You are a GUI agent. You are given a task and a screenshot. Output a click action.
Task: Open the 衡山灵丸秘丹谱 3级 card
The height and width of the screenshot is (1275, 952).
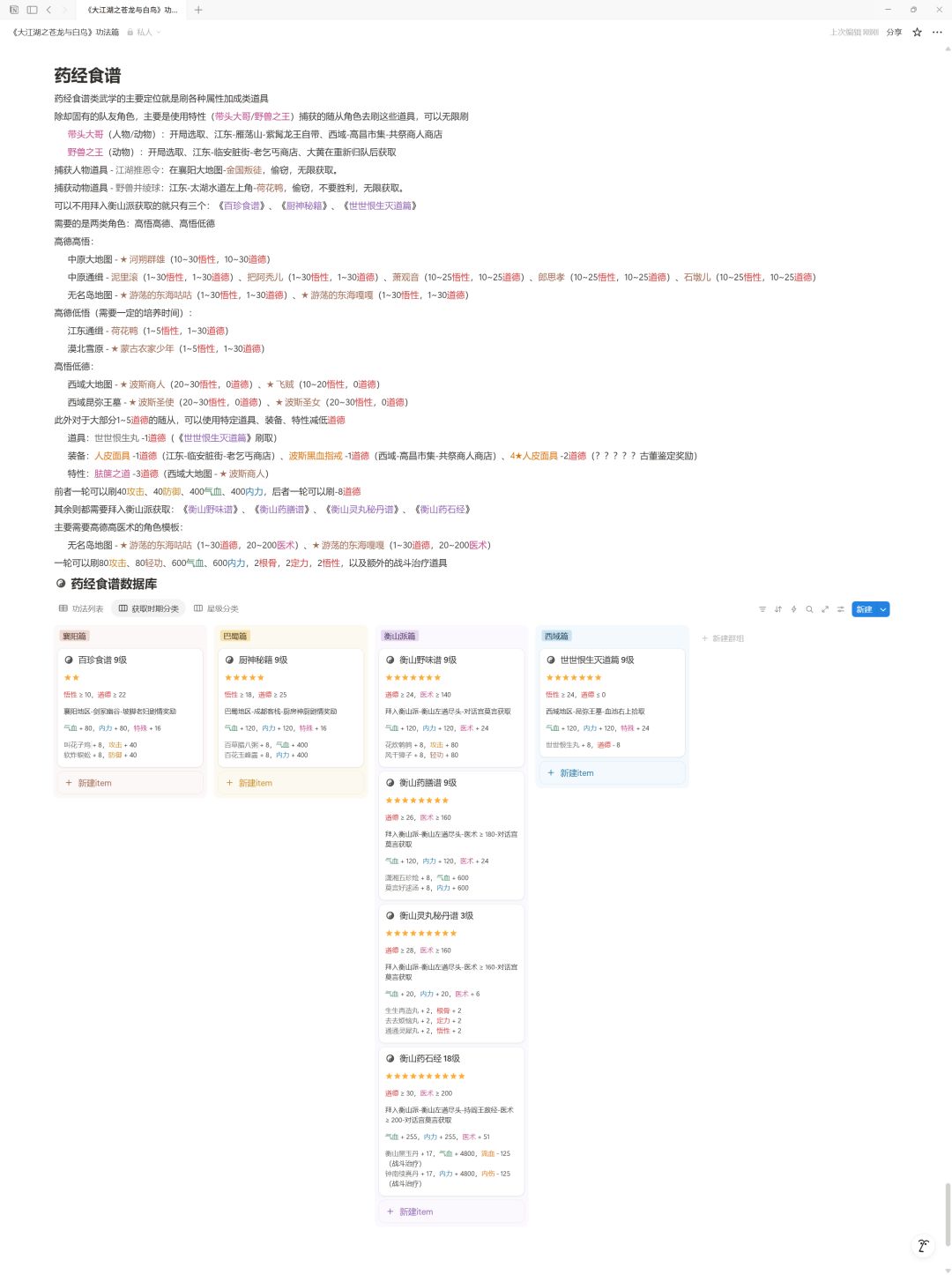tap(451, 973)
